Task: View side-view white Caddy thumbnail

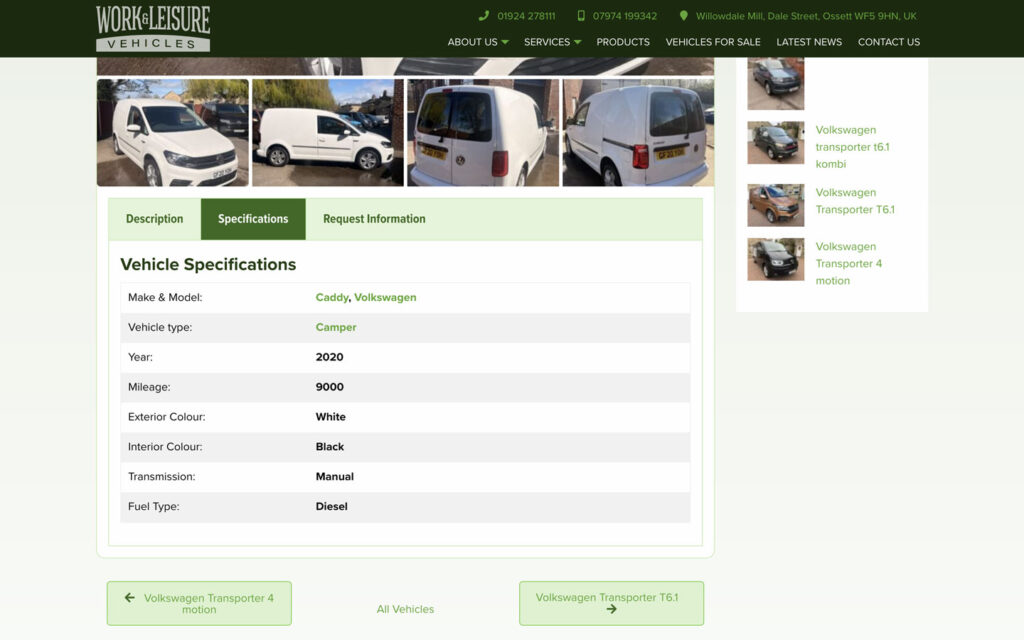Action: [x=328, y=133]
